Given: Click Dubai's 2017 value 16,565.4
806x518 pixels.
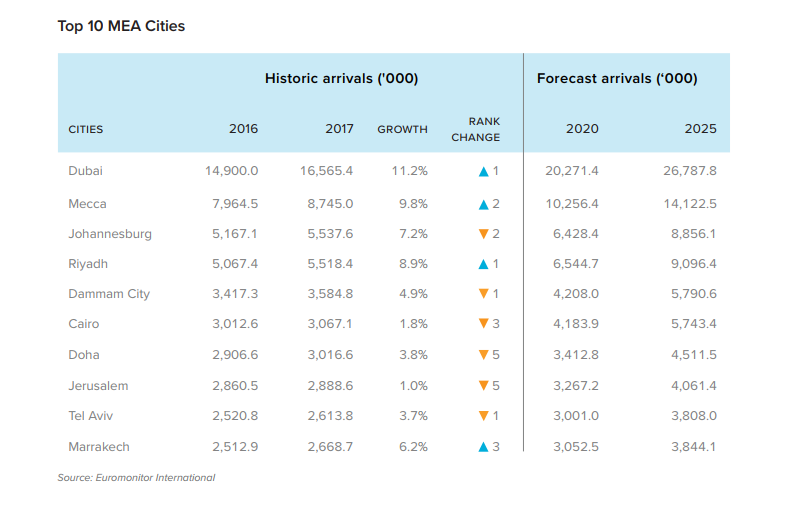Looking at the screenshot, I should pyautogui.click(x=326, y=171).
